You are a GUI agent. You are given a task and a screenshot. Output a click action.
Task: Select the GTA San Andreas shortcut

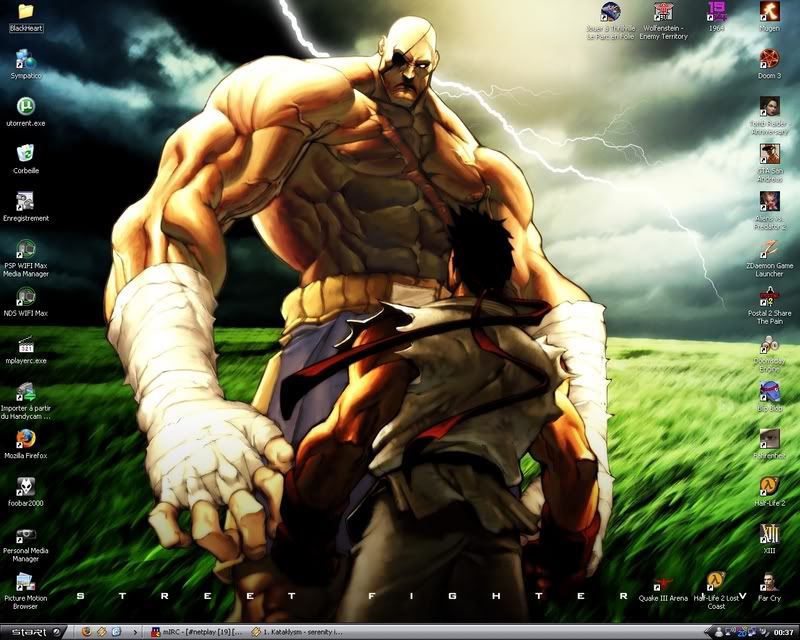(769, 163)
